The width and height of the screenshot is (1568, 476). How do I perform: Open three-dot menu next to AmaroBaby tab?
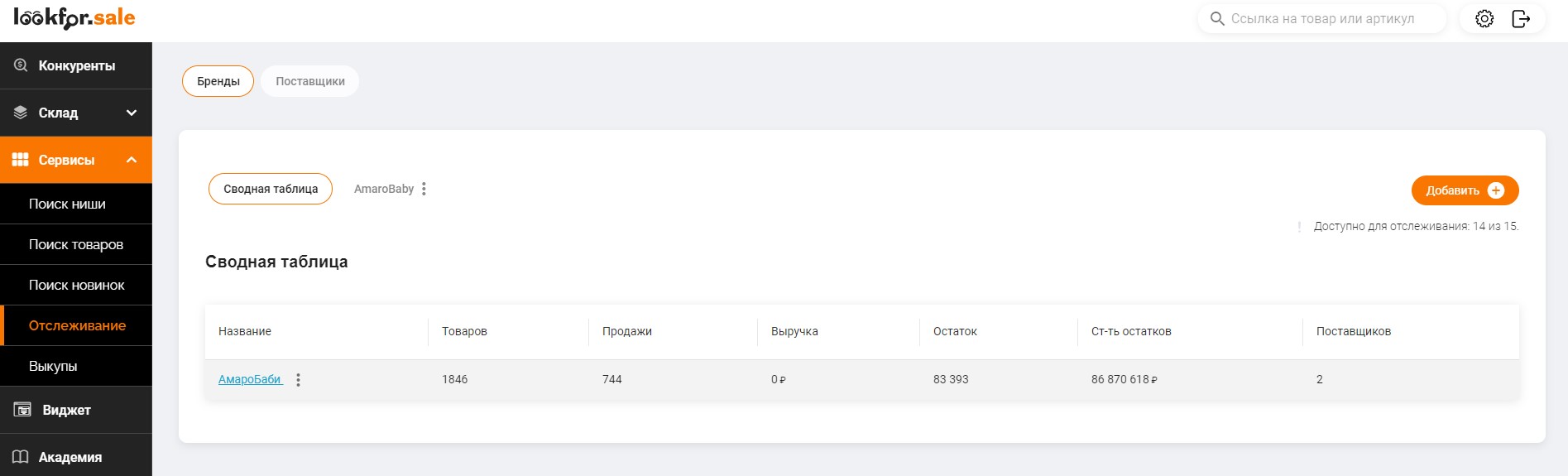tap(424, 189)
